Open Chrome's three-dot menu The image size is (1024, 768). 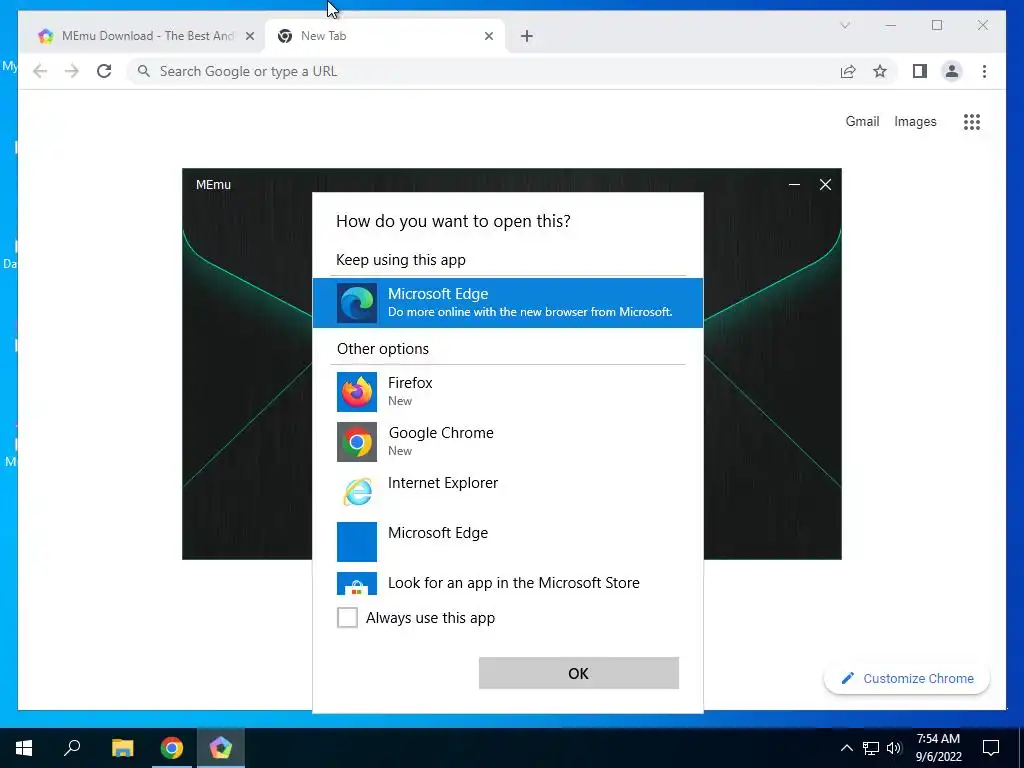[x=984, y=71]
